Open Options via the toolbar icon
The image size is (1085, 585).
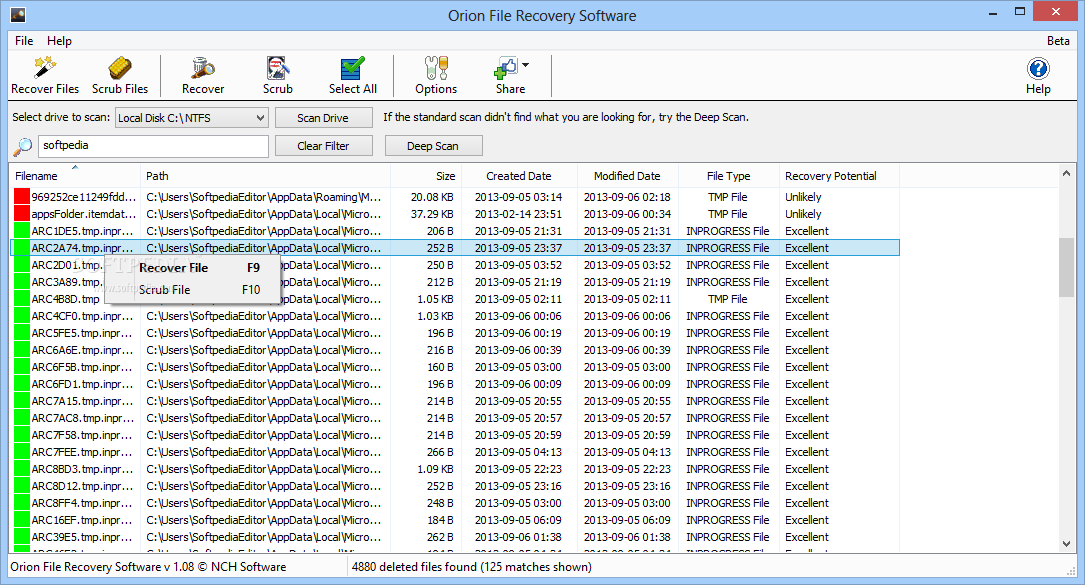[x=435, y=75]
